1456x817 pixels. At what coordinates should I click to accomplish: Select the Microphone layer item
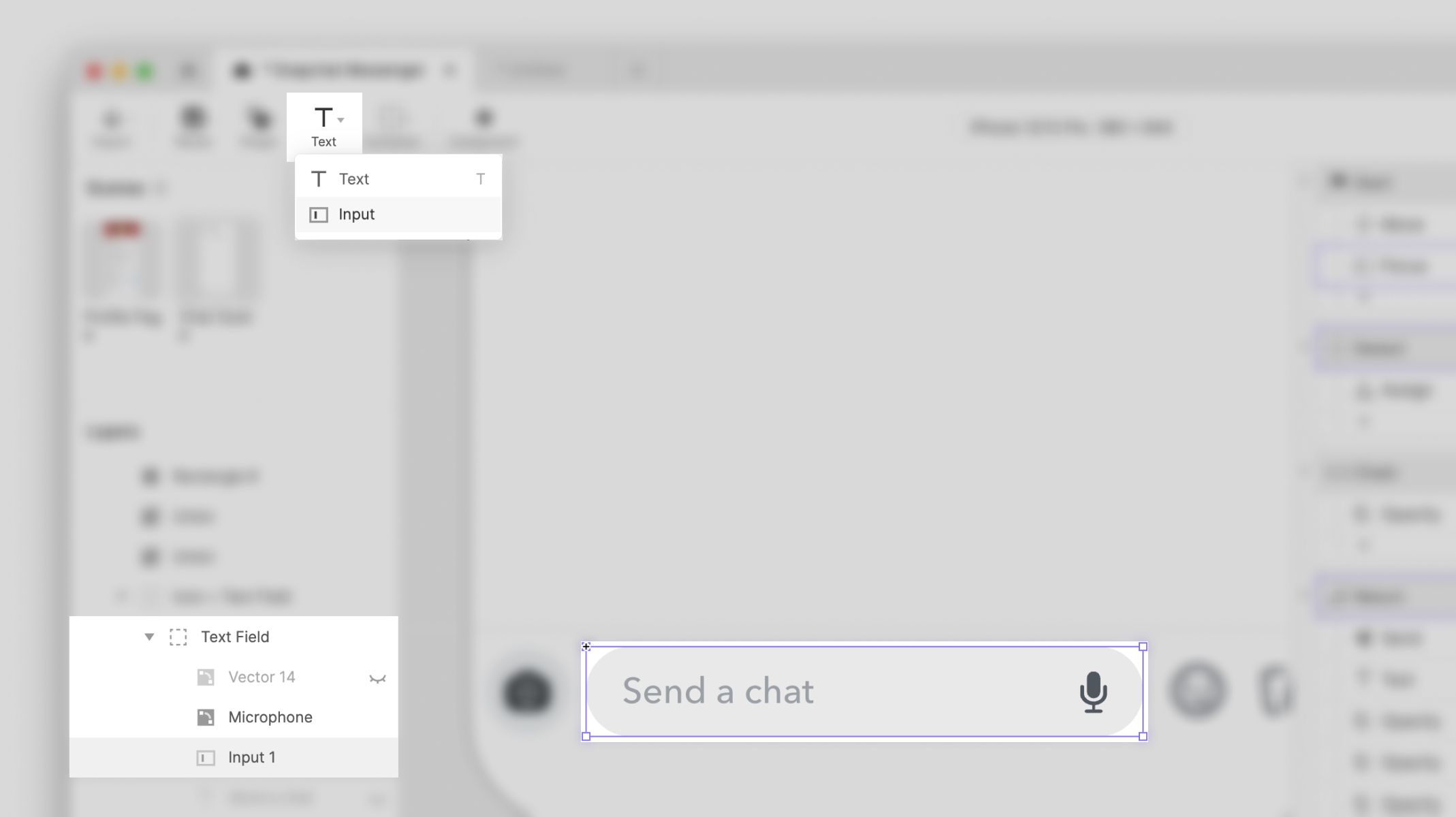(x=270, y=717)
